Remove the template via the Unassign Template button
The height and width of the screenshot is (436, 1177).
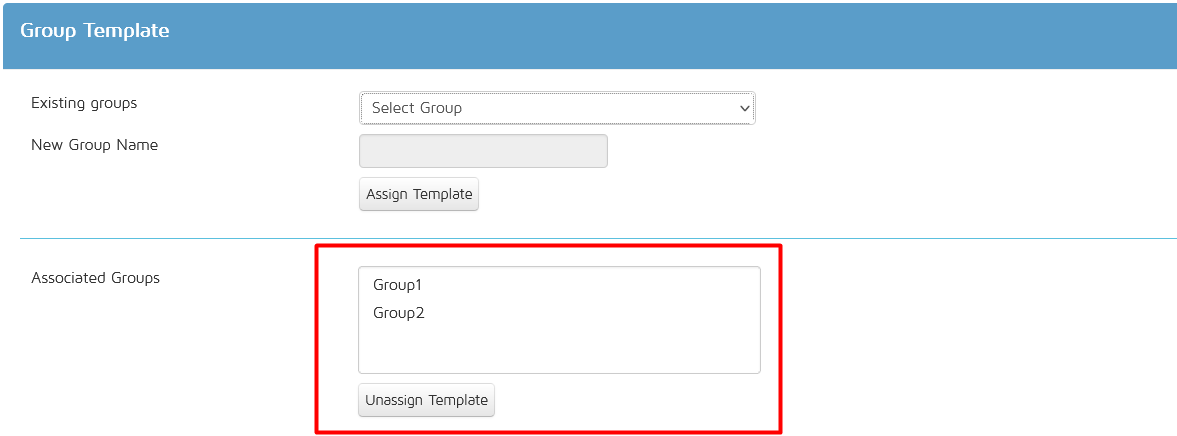point(426,400)
